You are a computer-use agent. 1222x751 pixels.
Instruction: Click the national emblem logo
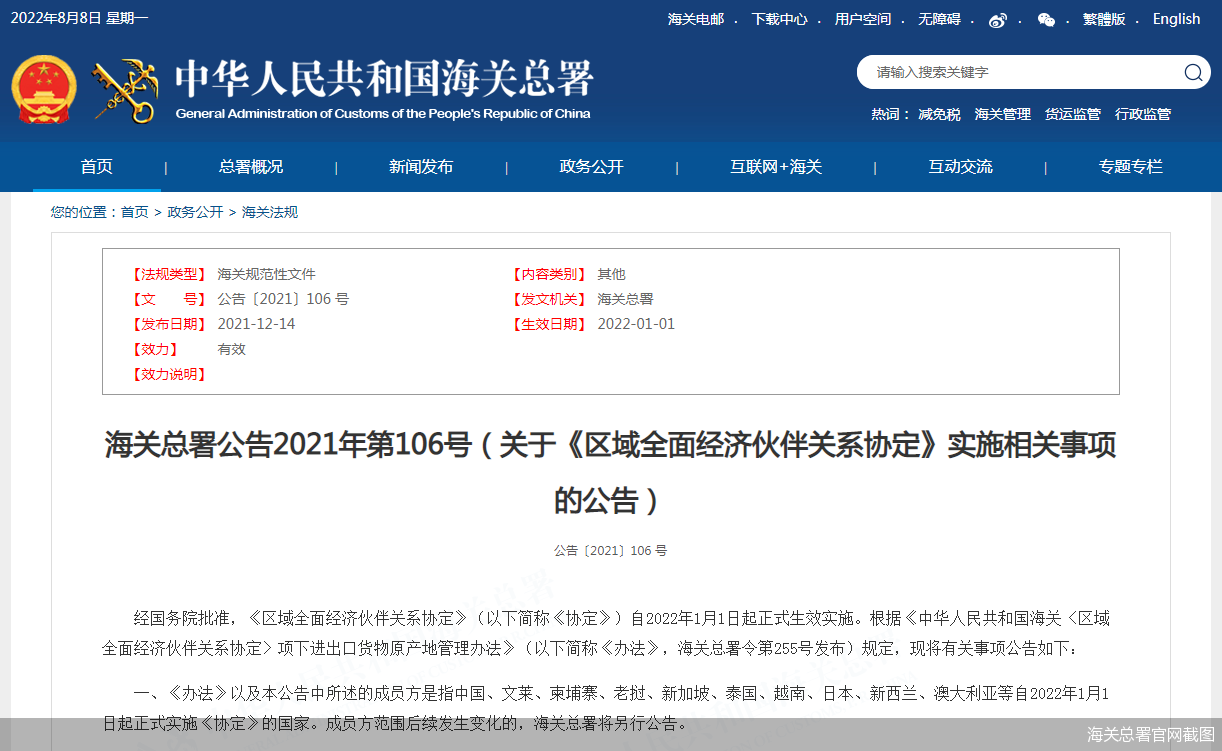43,90
